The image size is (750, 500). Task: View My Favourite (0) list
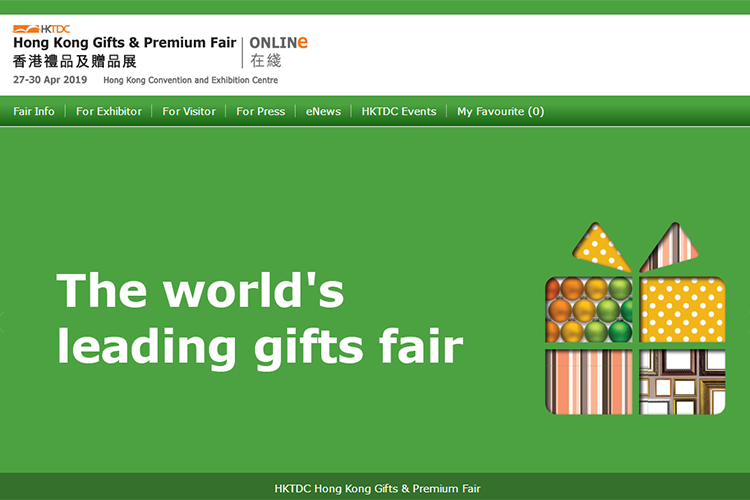tap(500, 111)
